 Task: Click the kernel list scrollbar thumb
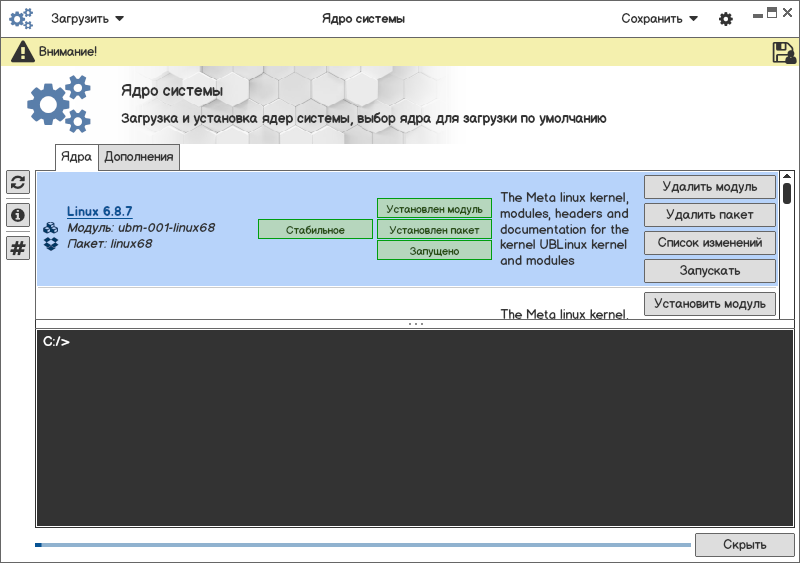(x=787, y=193)
